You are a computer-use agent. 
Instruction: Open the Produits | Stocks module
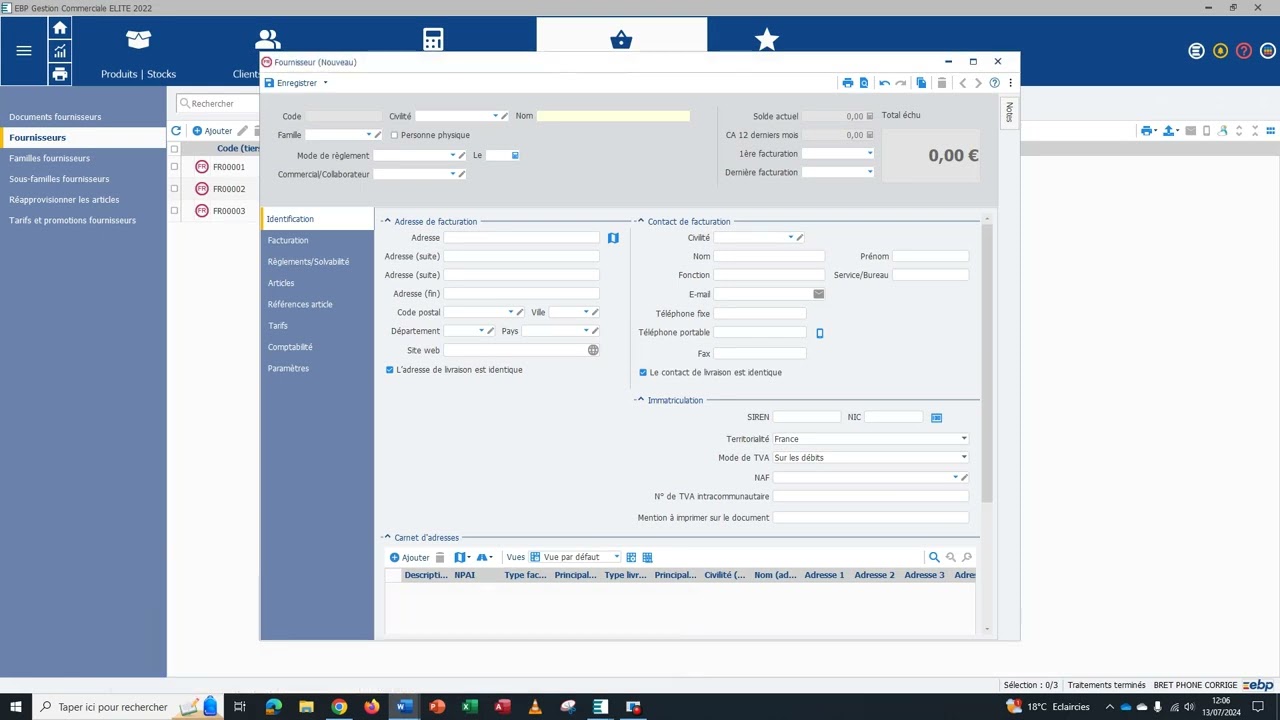click(x=138, y=53)
